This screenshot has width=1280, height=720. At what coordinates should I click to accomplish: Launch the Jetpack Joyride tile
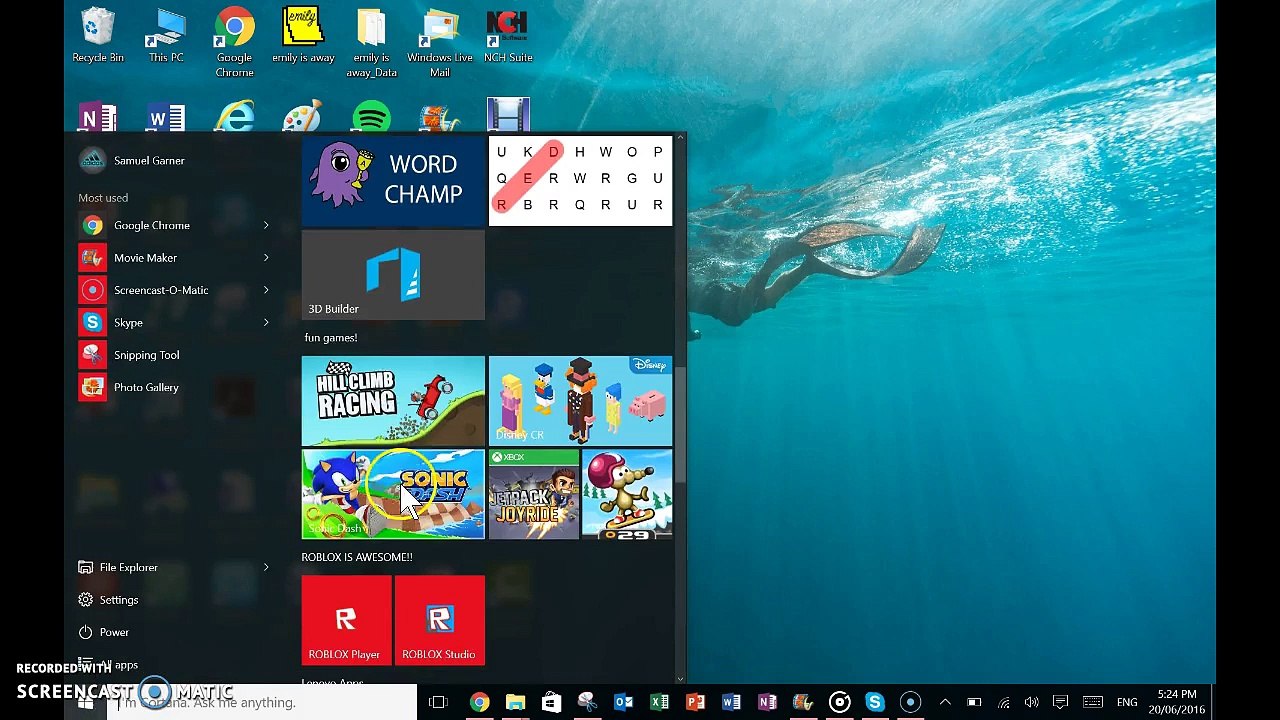click(x=534, y=494)
